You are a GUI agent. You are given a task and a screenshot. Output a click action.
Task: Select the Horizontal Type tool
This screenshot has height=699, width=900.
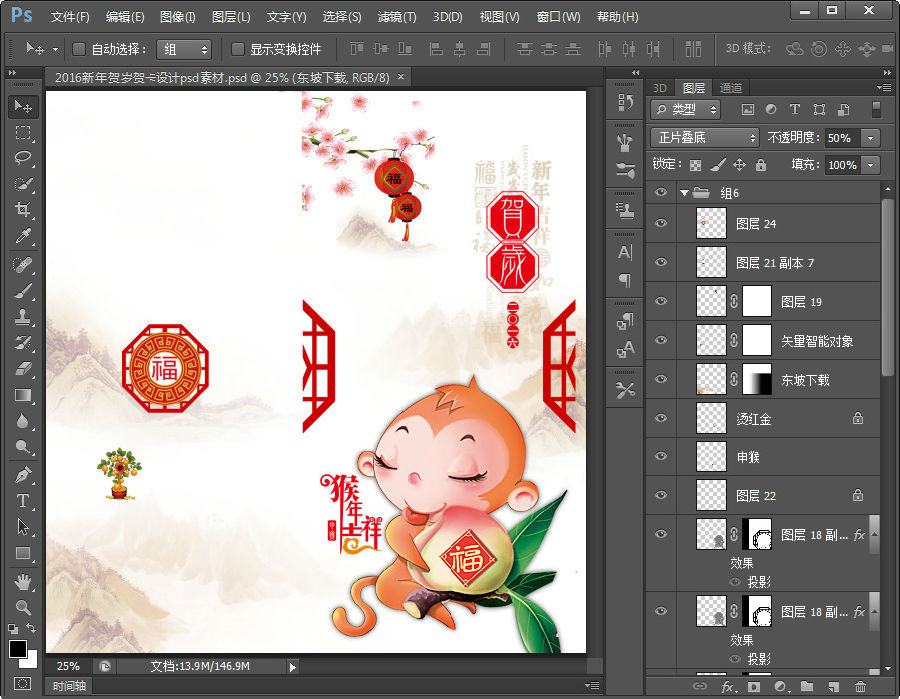[23, 501]
